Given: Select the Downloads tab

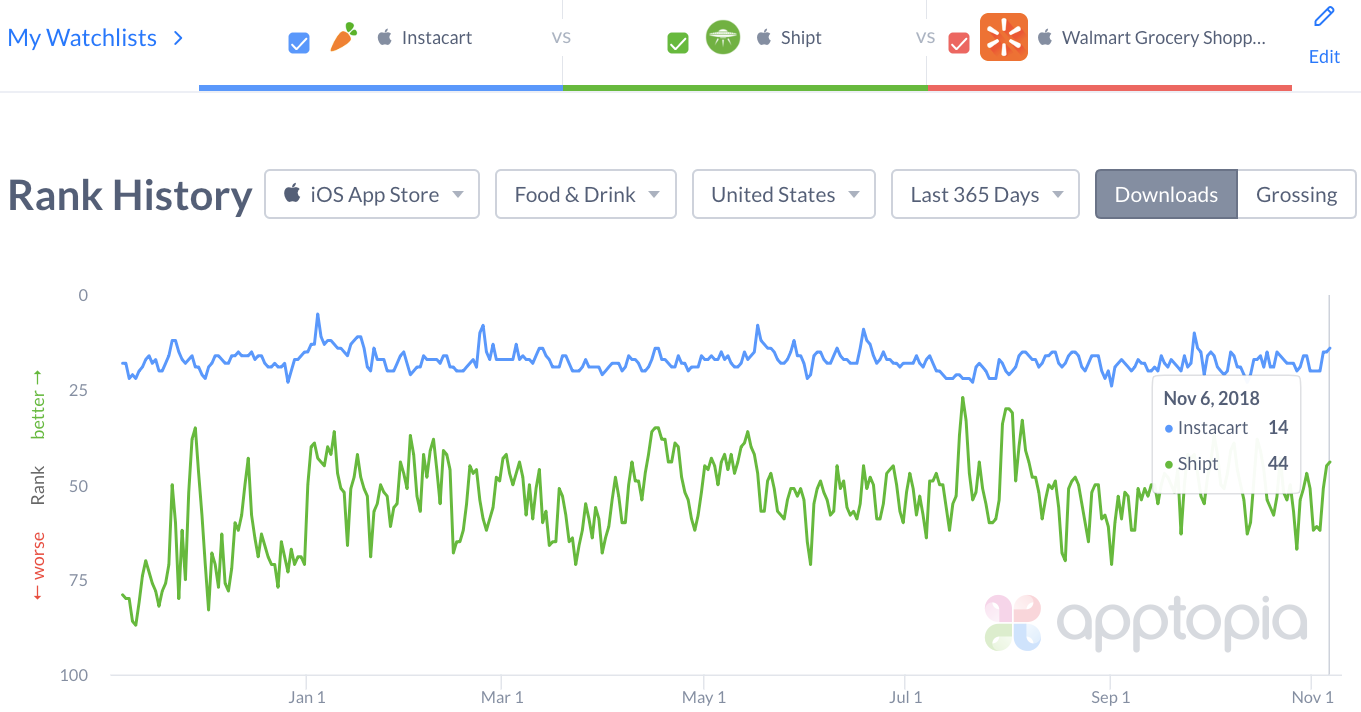Looking at the screenshot, I should pos(1166,194).
